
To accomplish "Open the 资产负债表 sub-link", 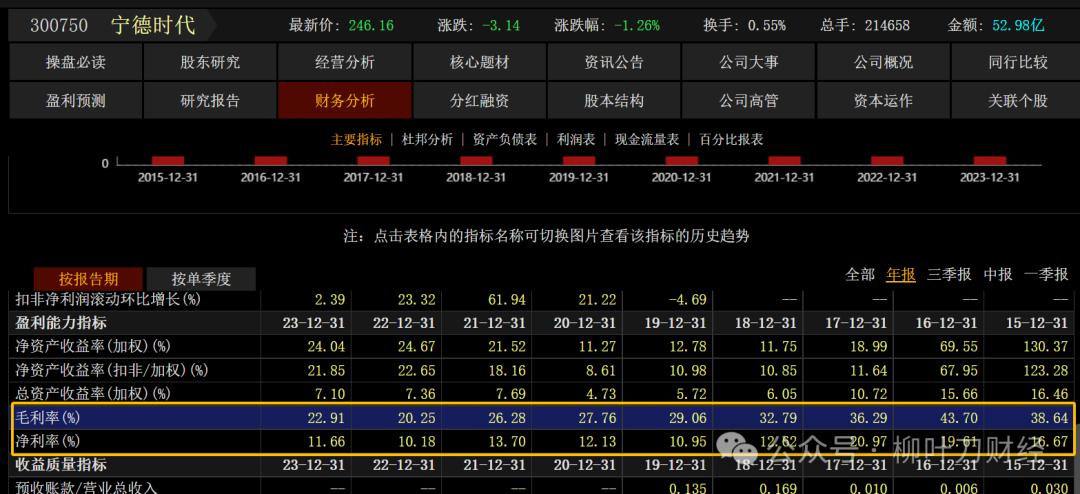I will pos(505,139).
